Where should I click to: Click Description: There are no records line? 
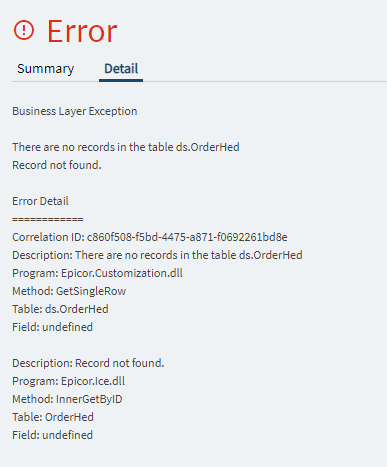coord(157,255)
